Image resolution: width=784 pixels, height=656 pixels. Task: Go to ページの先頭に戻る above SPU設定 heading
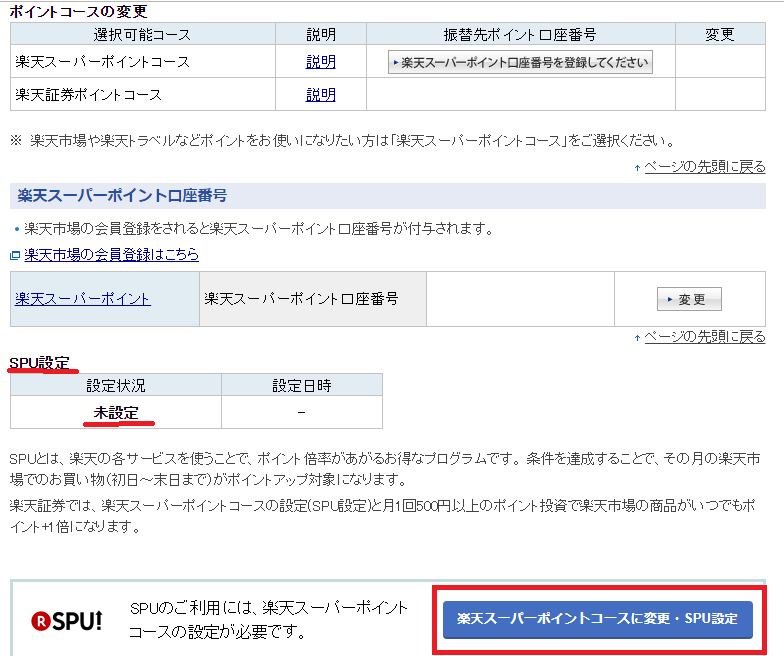coord(704,337)
